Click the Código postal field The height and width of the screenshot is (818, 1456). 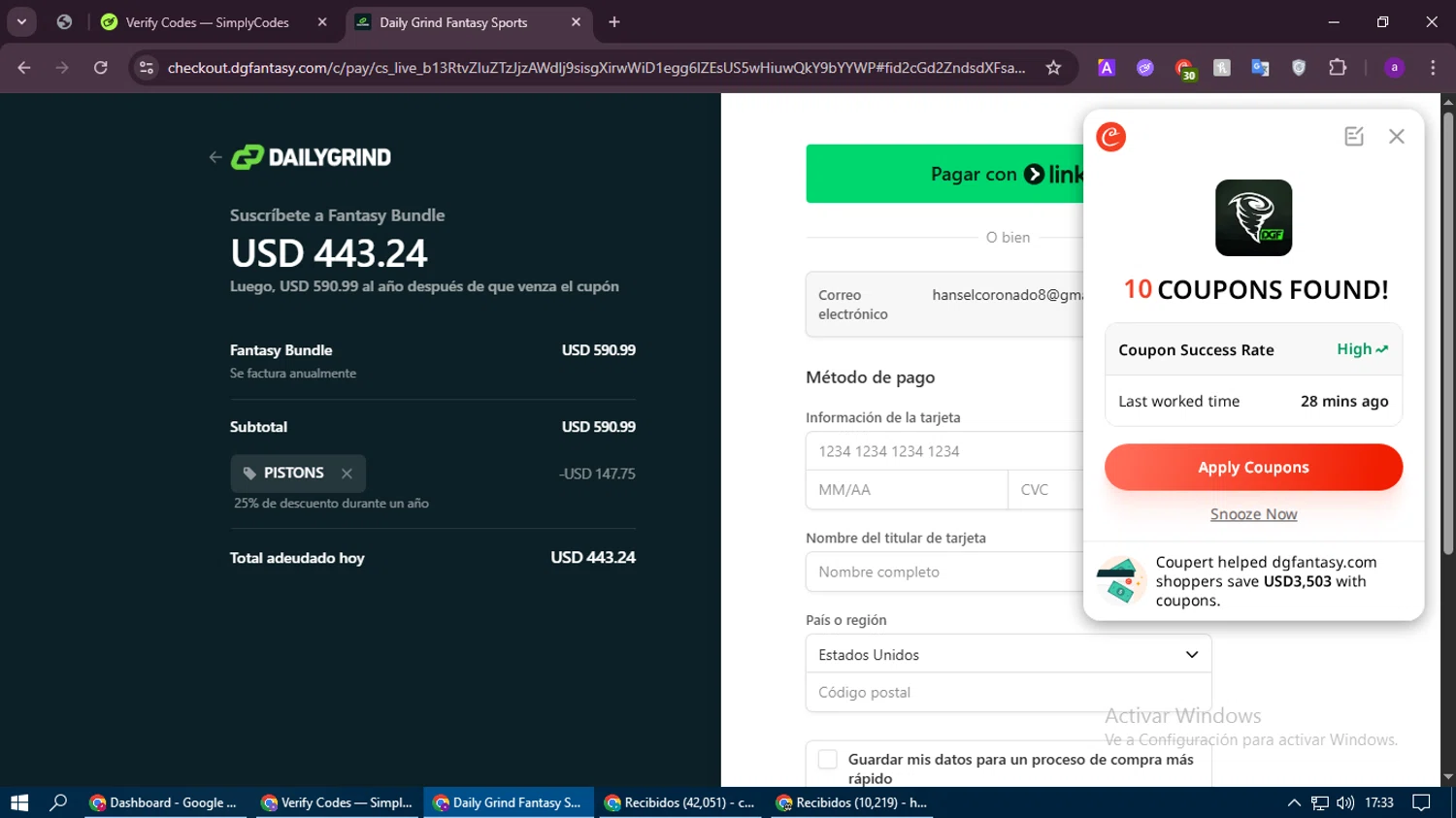pos(1009,693)
